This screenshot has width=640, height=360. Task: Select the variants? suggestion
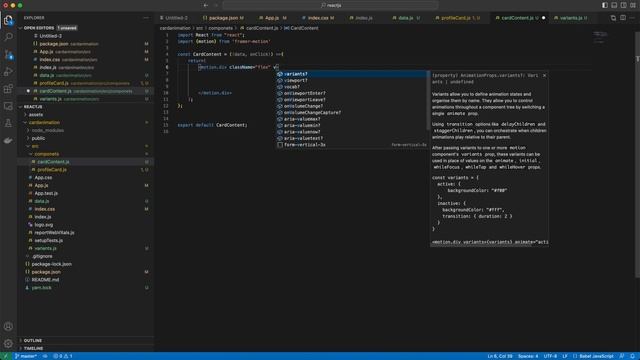[x=352, y=74]
